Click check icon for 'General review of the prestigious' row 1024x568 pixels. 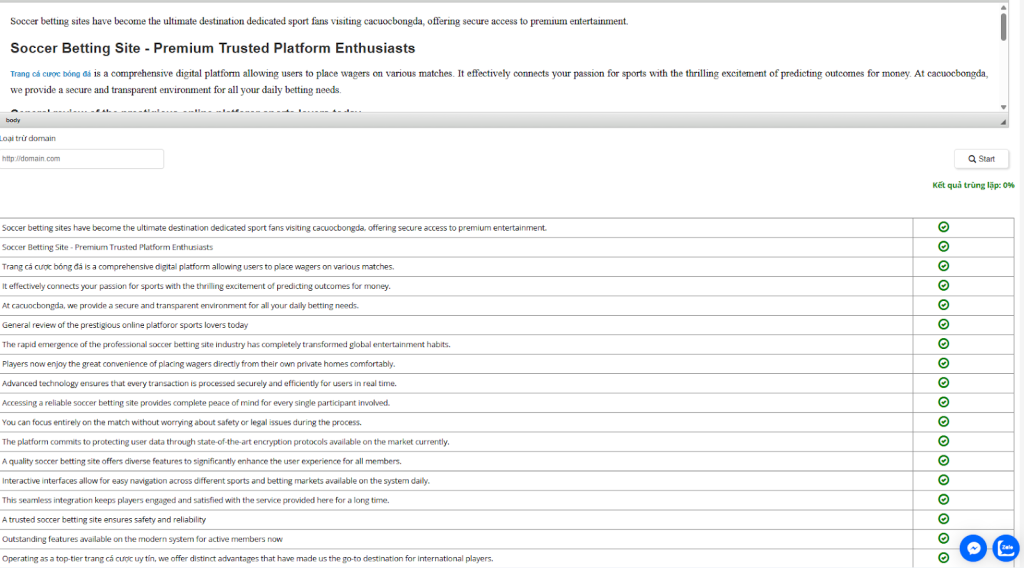point(943,324)
